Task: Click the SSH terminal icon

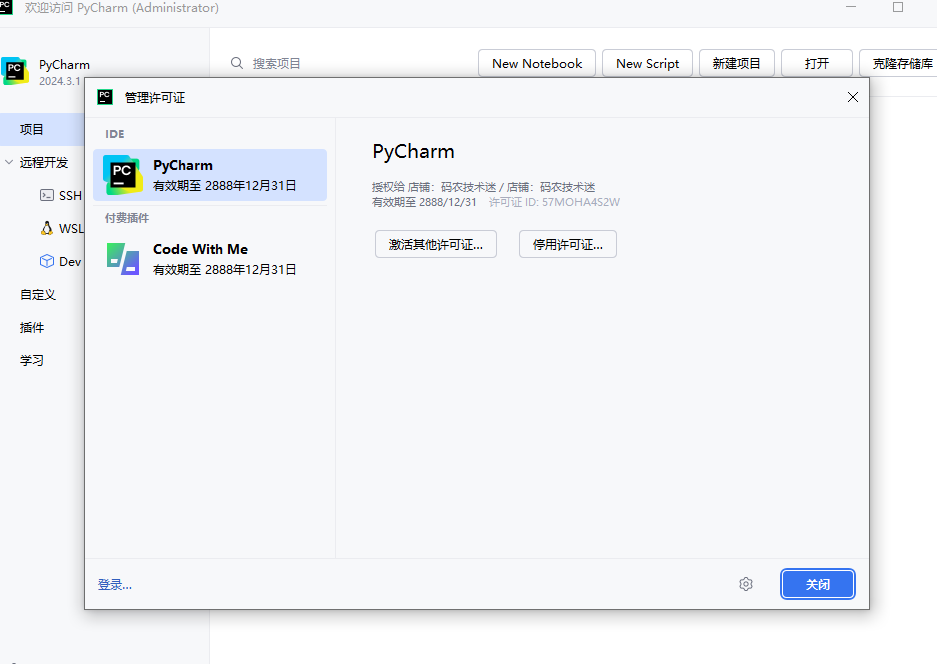Action: coord(47,195)
